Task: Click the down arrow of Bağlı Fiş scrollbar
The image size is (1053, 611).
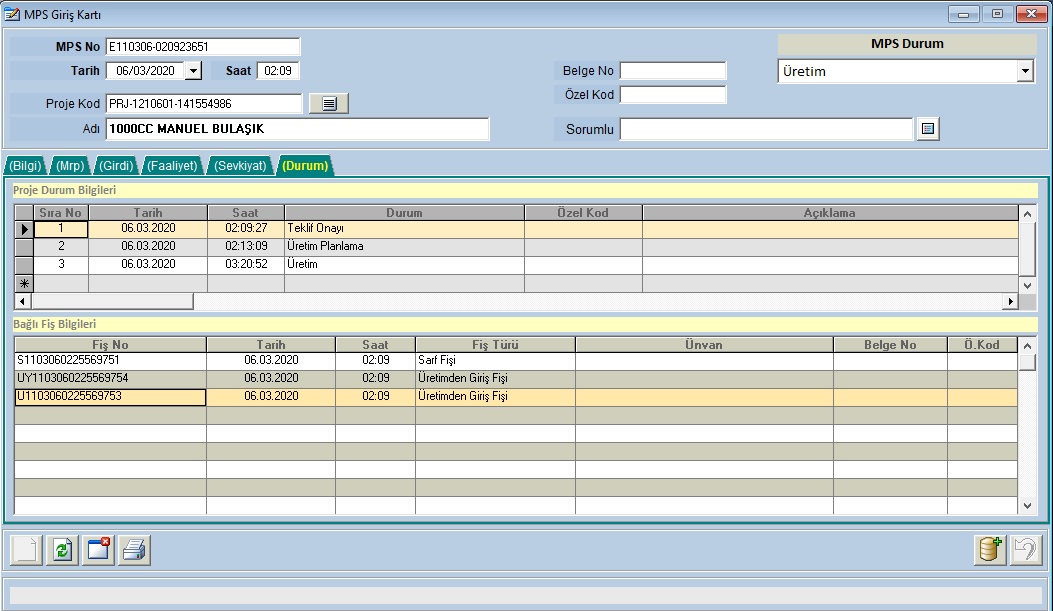Action: coord(1027,506)
